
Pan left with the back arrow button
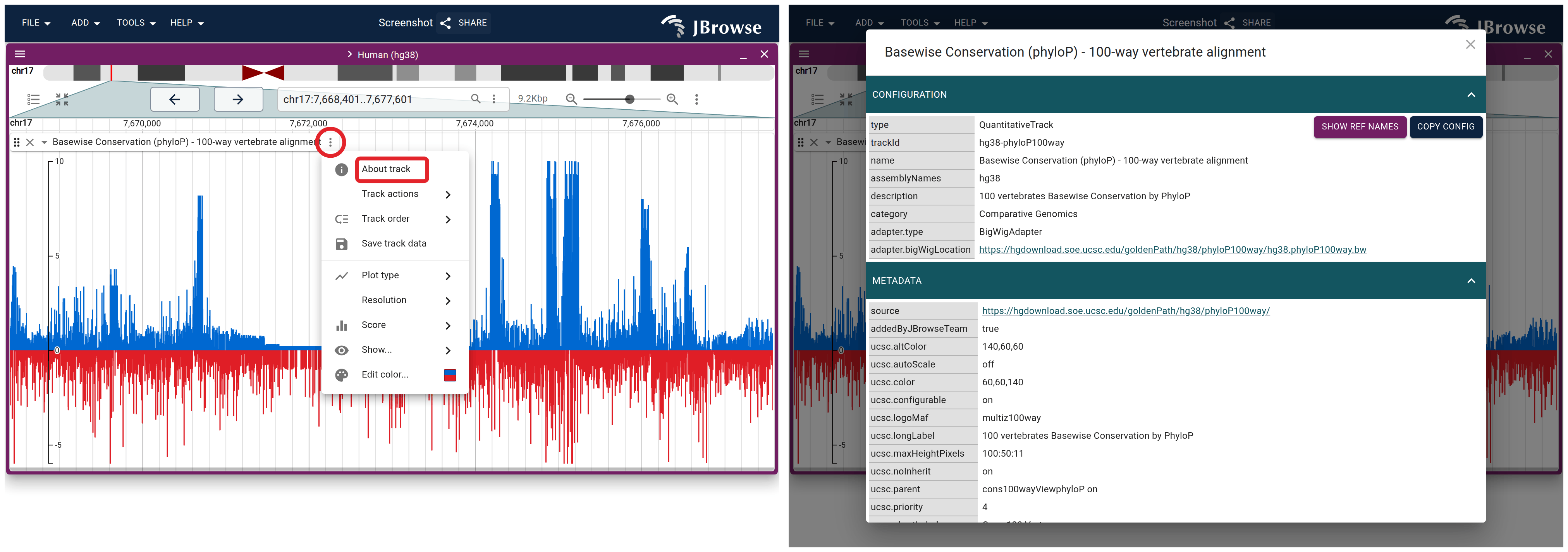pos(175,99)
